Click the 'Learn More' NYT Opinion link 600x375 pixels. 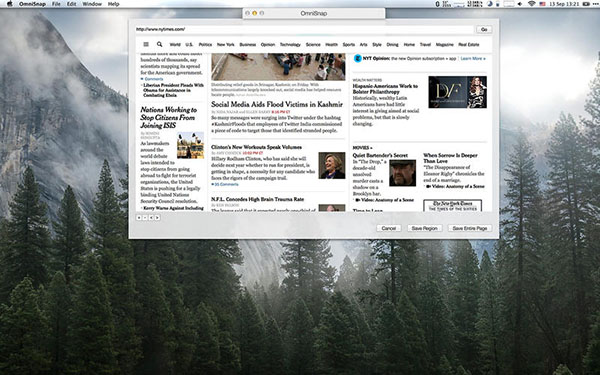pyautogui.click(x=473, y=59)
